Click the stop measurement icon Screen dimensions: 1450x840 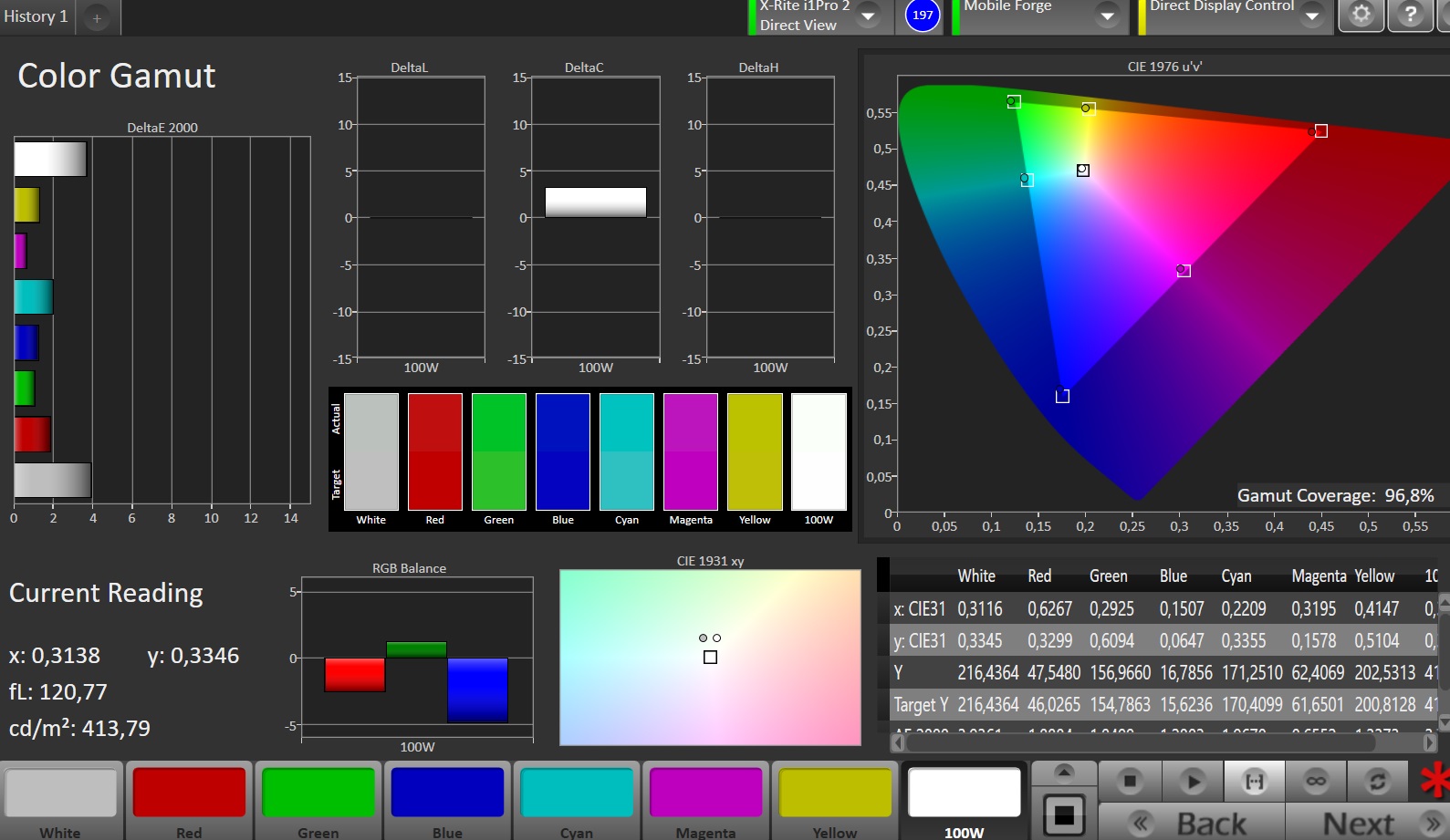pos(1130,782)
